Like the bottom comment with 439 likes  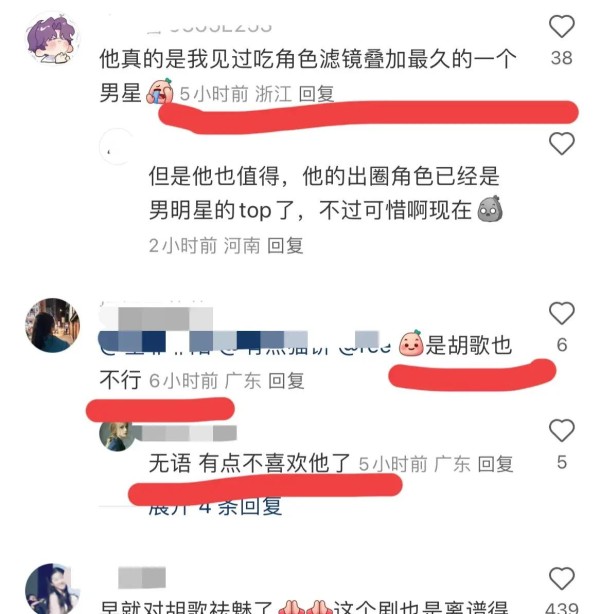tap(562, 578)
